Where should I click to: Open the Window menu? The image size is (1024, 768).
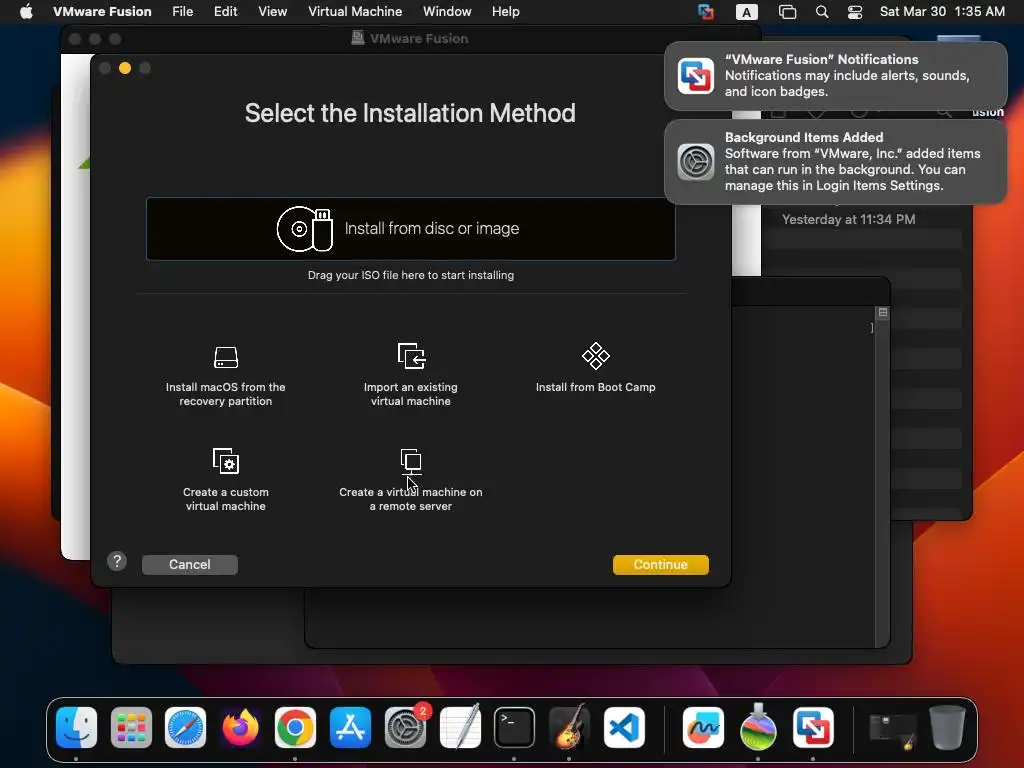pos(447,11)
